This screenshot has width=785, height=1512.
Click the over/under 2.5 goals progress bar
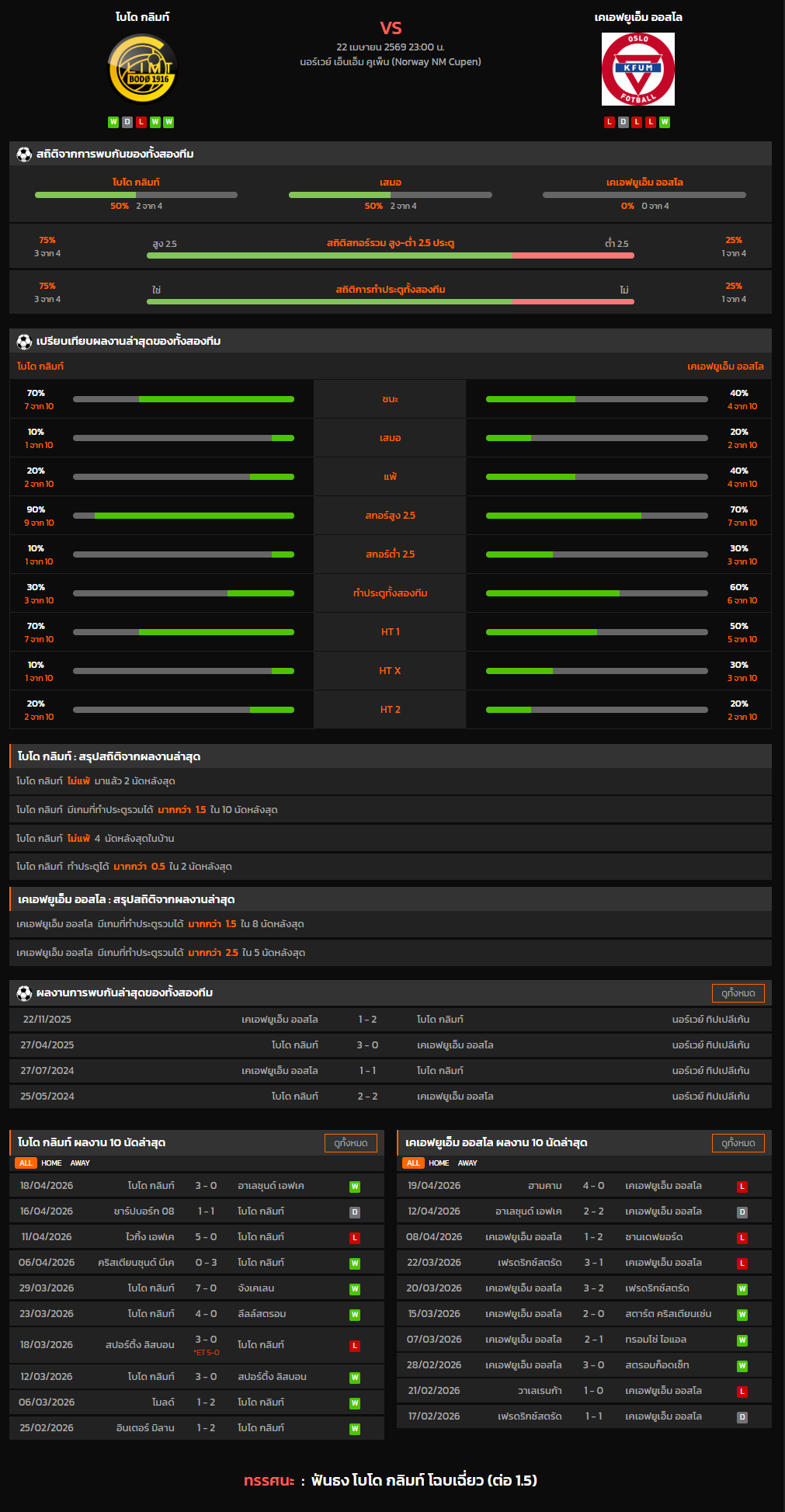pos(391,255)
